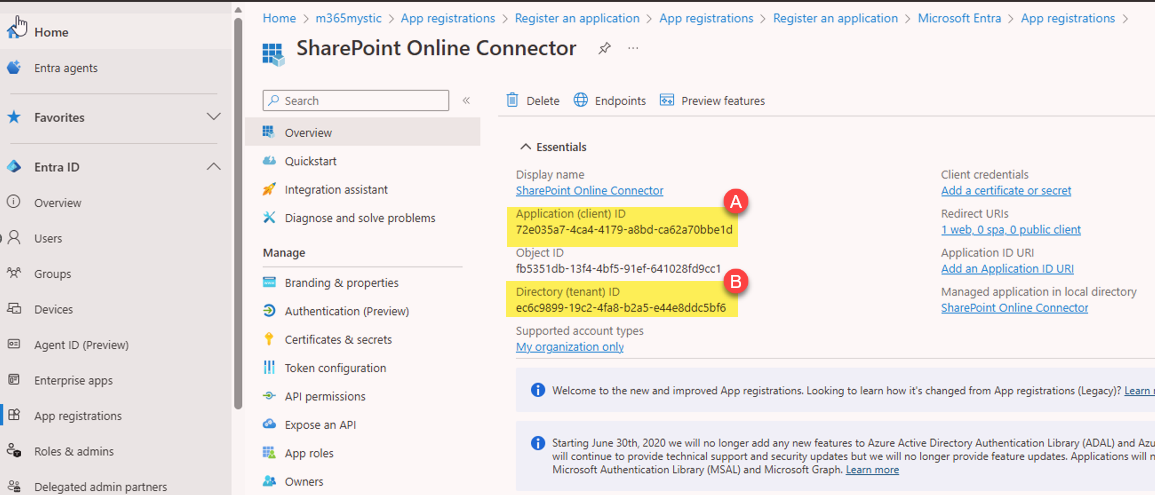The width and height of the screenshot is (1155, 495).
Task: Open API permissions menu item
Action: coord(324,396)
